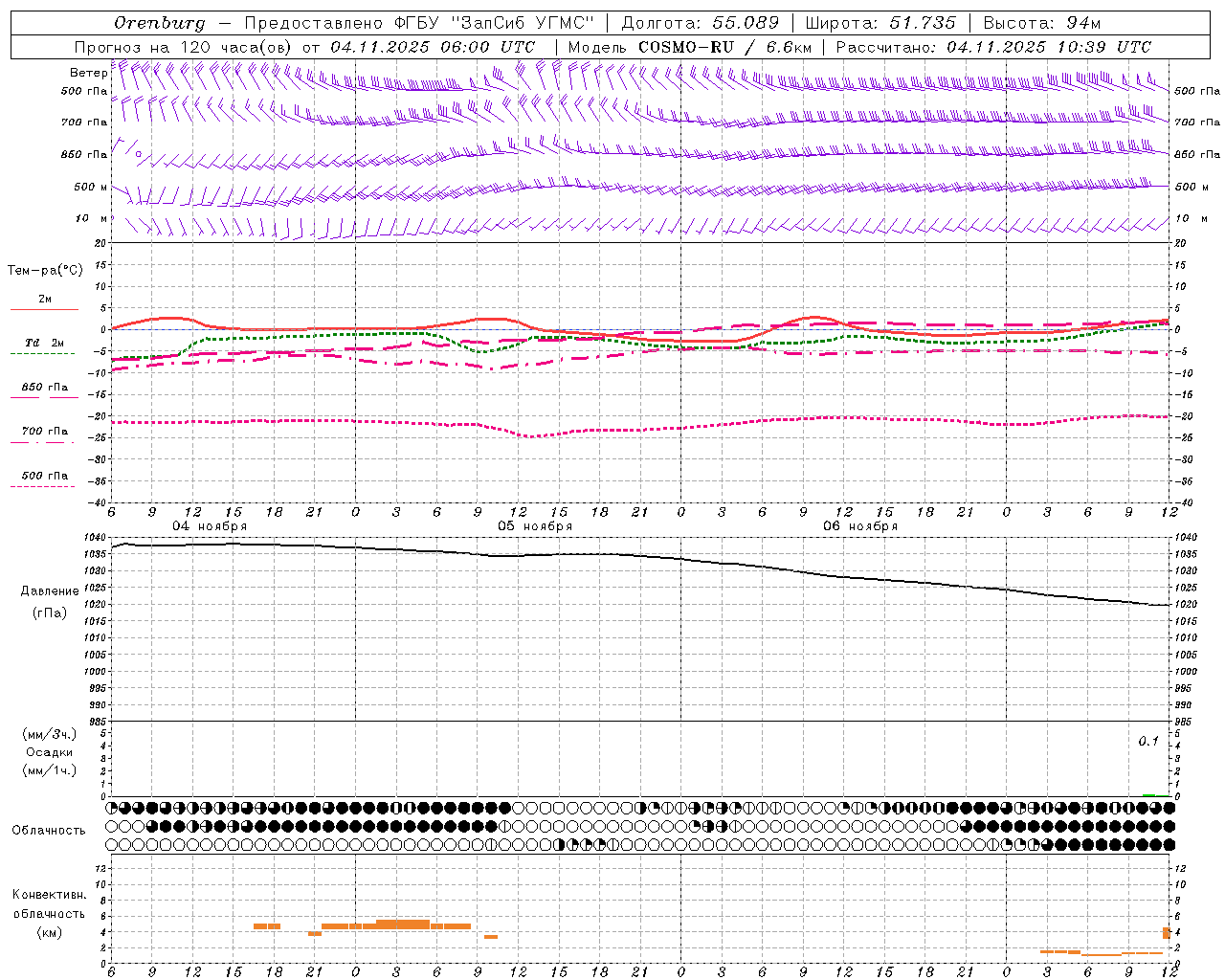Click the Облачность cloud cover label
This screenshot has width=1225, height=980.
[49, 831]
